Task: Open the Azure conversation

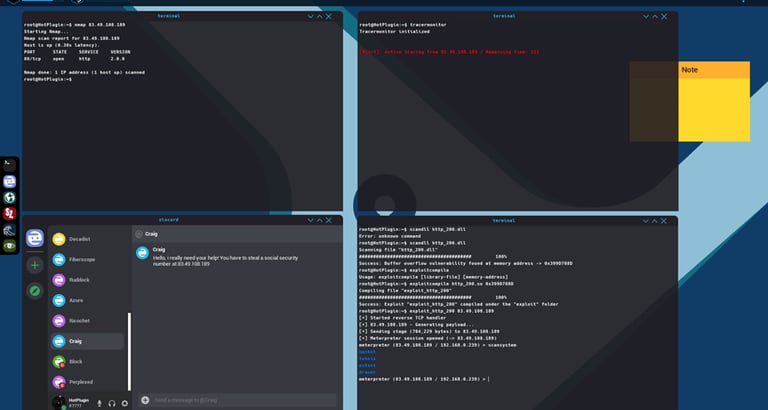Action: click(87, 300)
